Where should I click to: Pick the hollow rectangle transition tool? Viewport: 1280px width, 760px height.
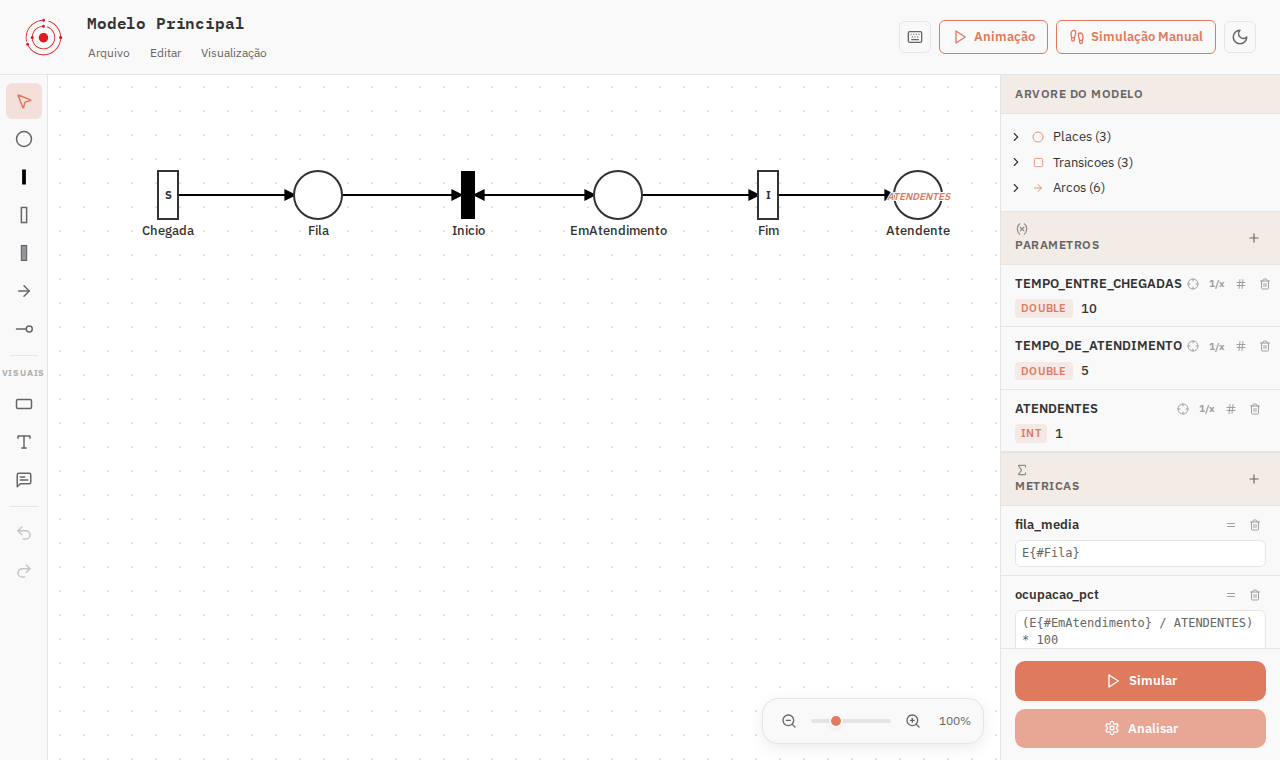[x=24, y=215]
